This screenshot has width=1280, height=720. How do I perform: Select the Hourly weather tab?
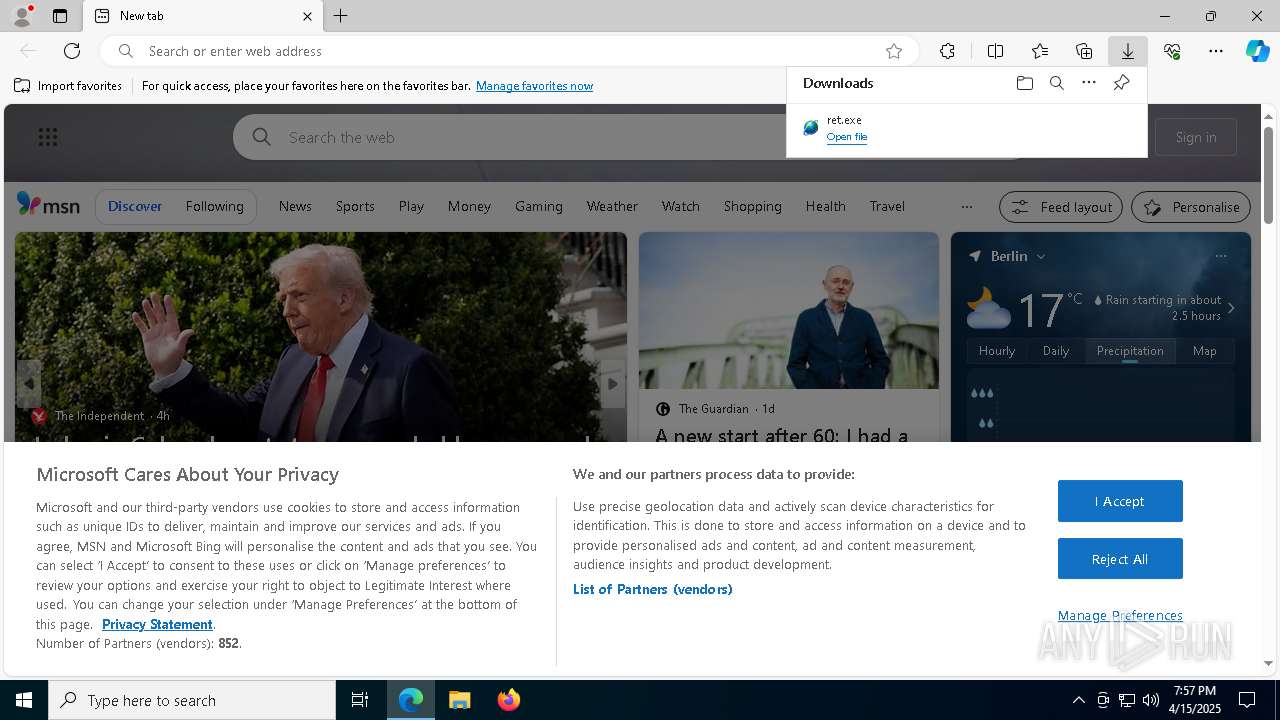tap(996, 351)
